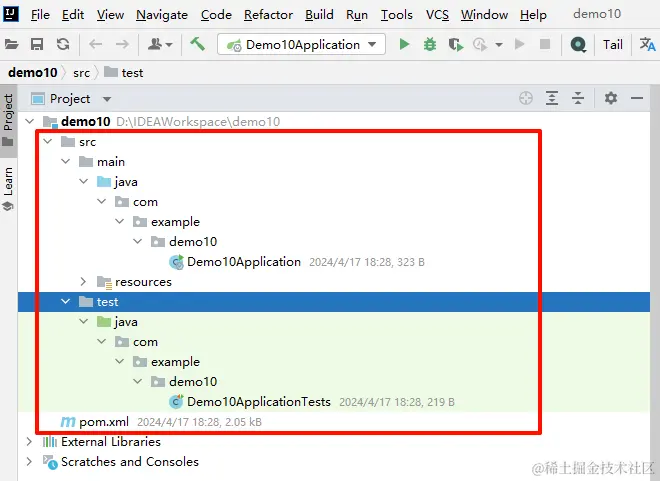Click the test breadcrumb
The width and height of the screenshot is (660, 481).
tap(123, 73)
